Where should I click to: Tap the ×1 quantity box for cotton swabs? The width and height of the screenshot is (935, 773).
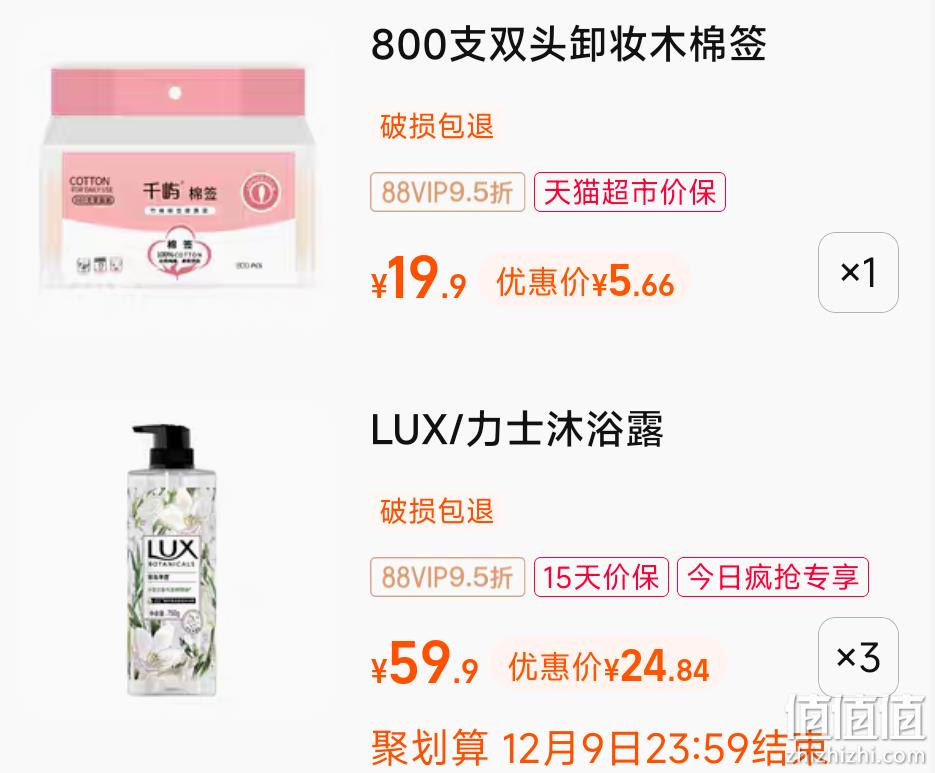858,273
